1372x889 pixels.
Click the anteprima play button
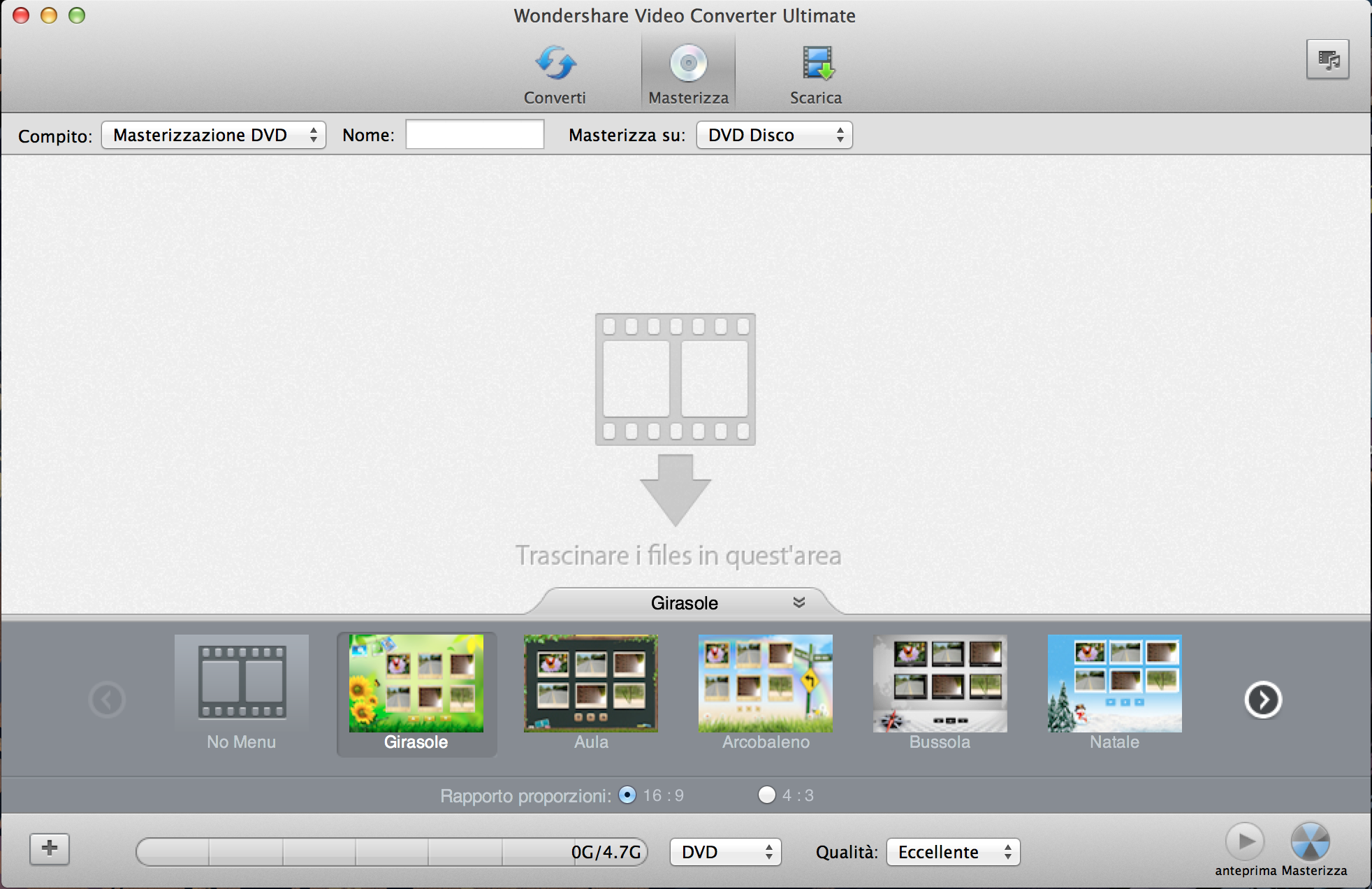1245,841
